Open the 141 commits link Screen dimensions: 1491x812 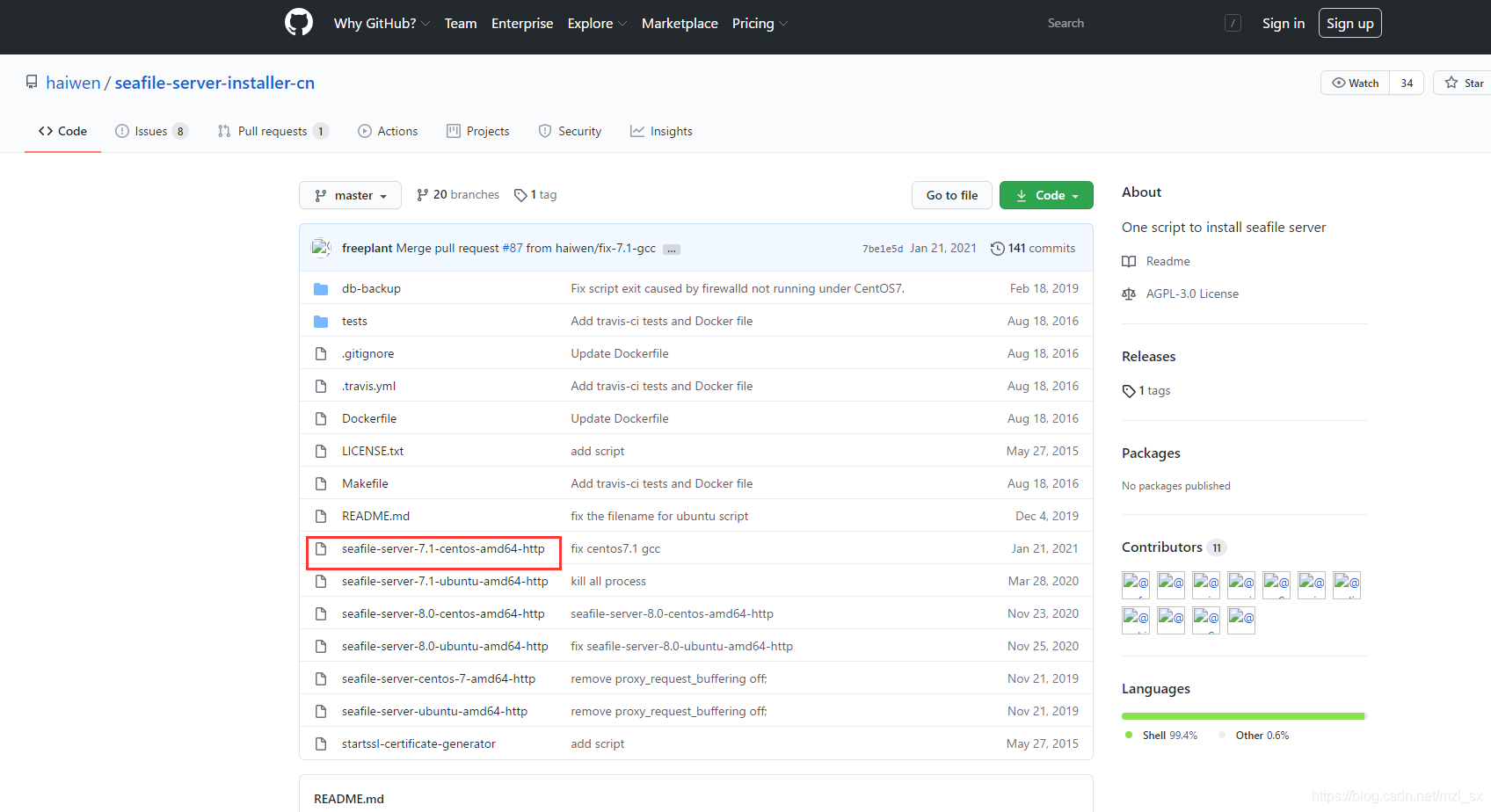coord(1033,249)
